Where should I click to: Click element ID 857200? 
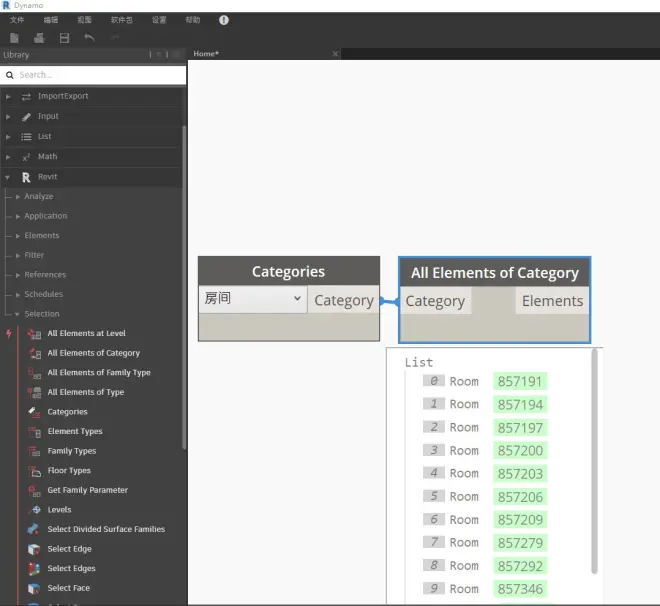tap(520, 451)
